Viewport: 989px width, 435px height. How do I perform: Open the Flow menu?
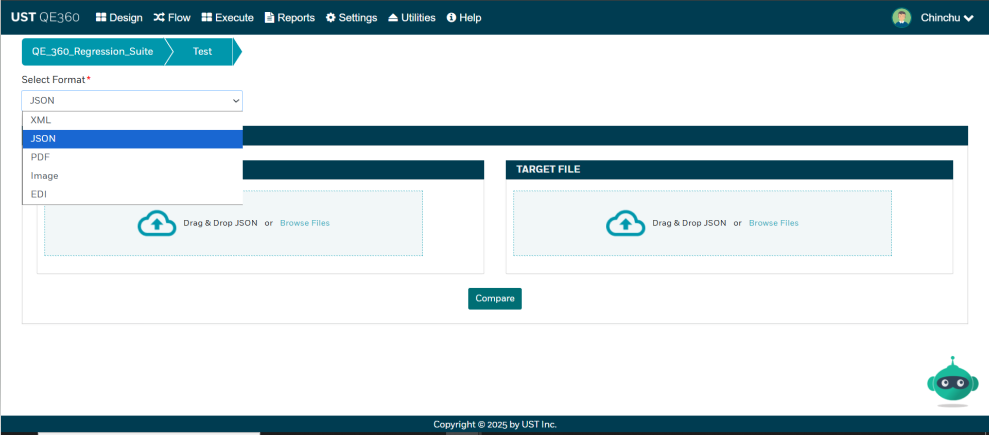172,17
